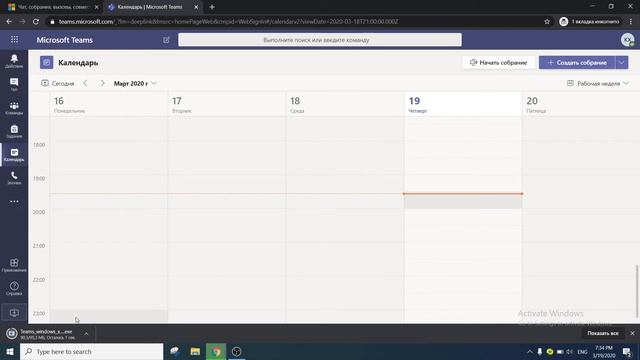The width and height of the screenshot is (640, 360).
Task: Click the Создать собрание button
Action: (x=577, y=62)
